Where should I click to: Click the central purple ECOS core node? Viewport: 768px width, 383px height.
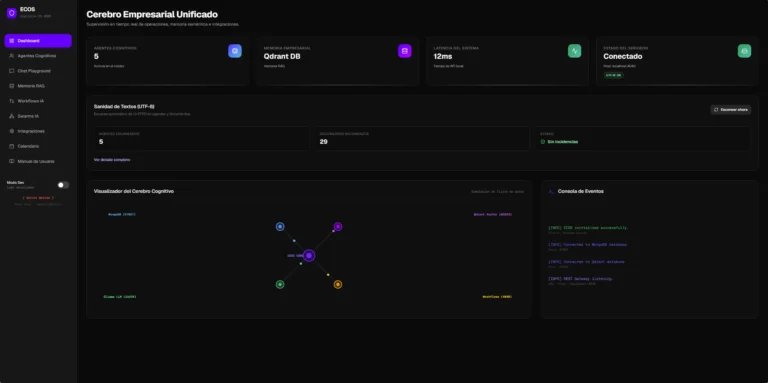[309, 256]
